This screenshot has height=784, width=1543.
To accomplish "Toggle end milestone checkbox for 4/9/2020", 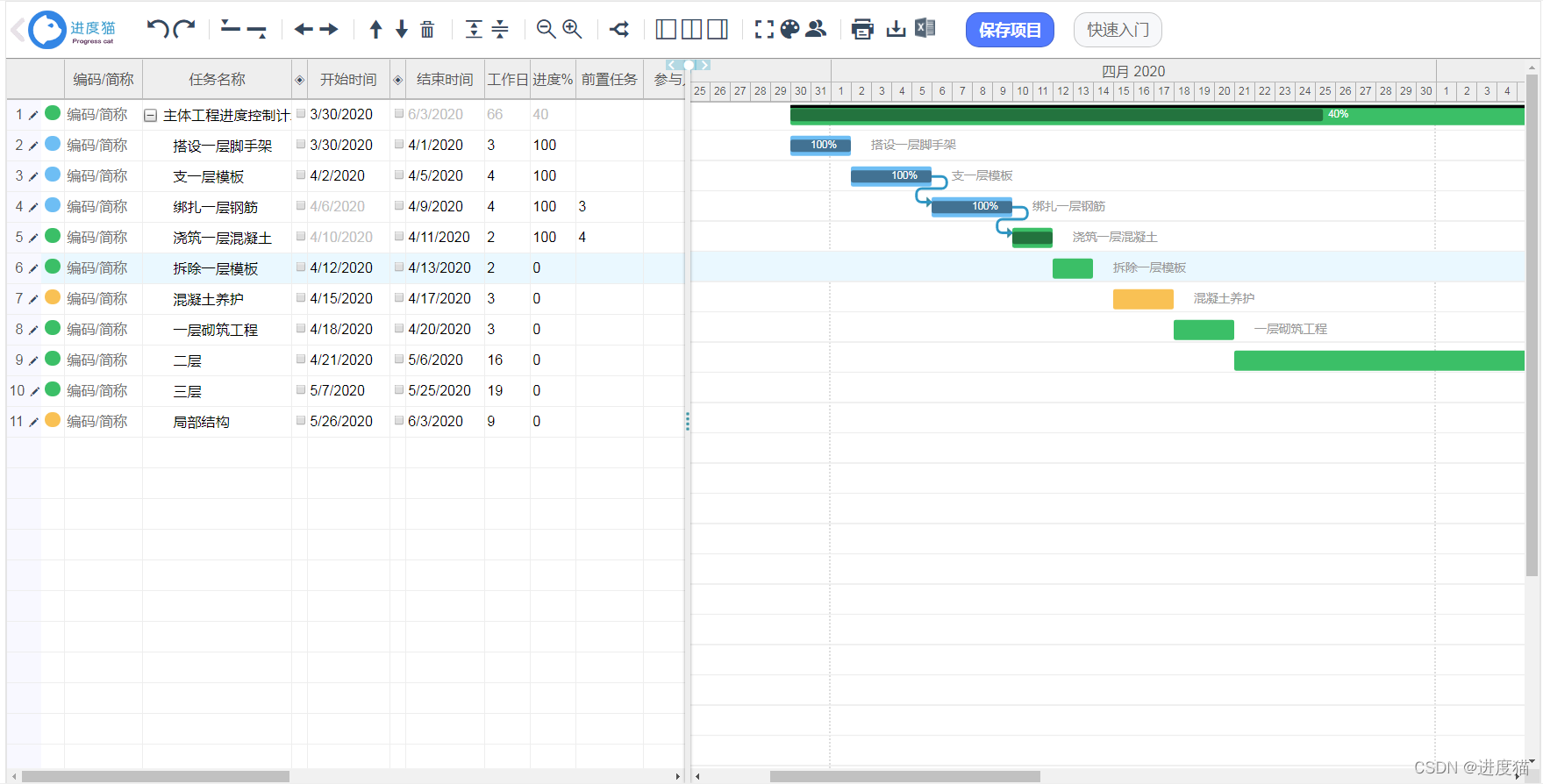I will point(399,205).
